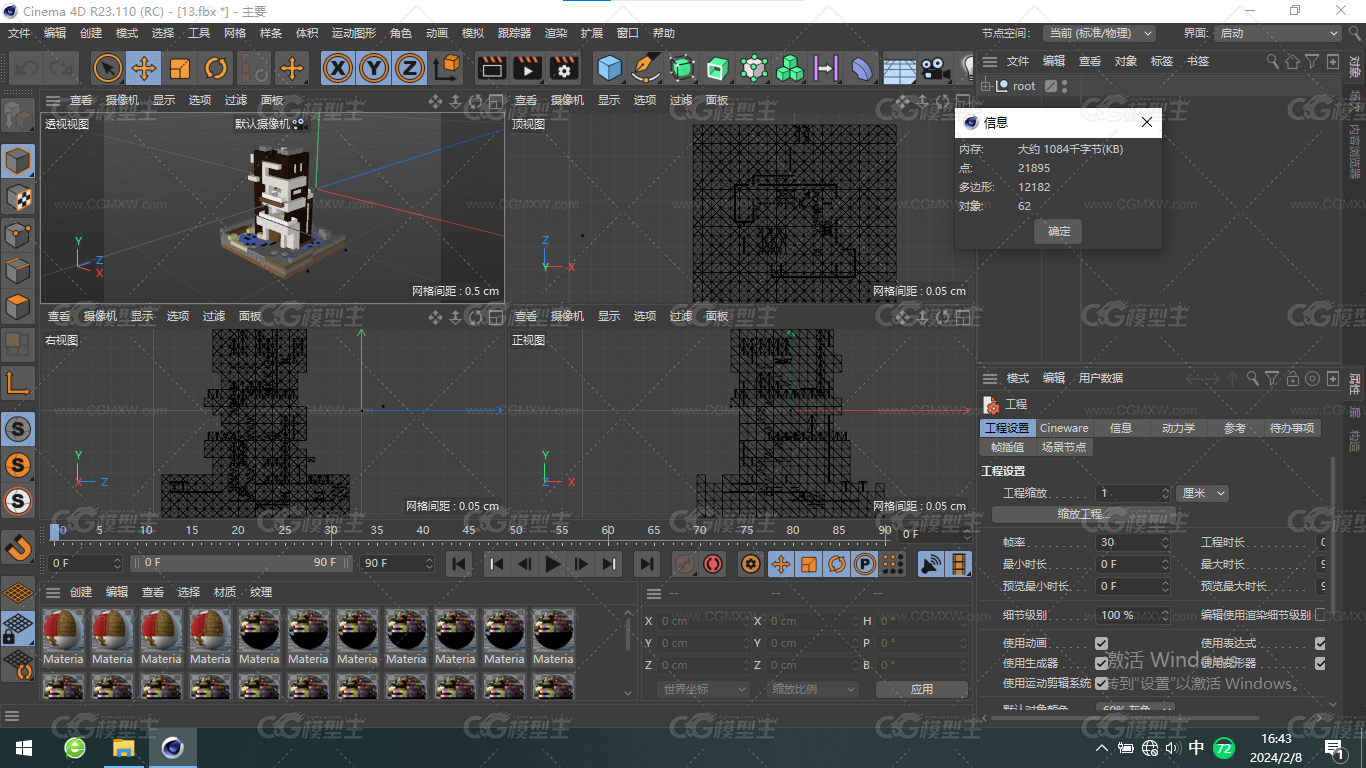Render the active view clapperboard icon
Screen dimensions: 1366x768
pos(491,68)
